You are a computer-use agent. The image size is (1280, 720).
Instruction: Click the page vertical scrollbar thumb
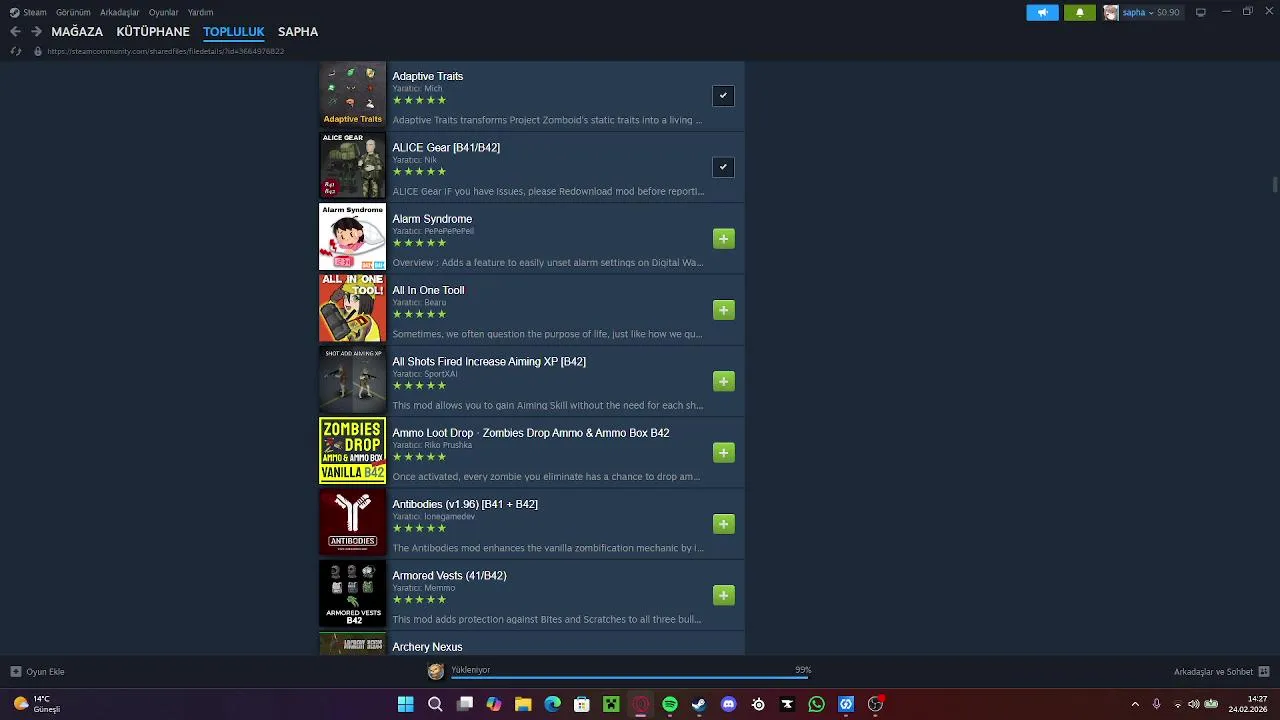pos(1274,186)
